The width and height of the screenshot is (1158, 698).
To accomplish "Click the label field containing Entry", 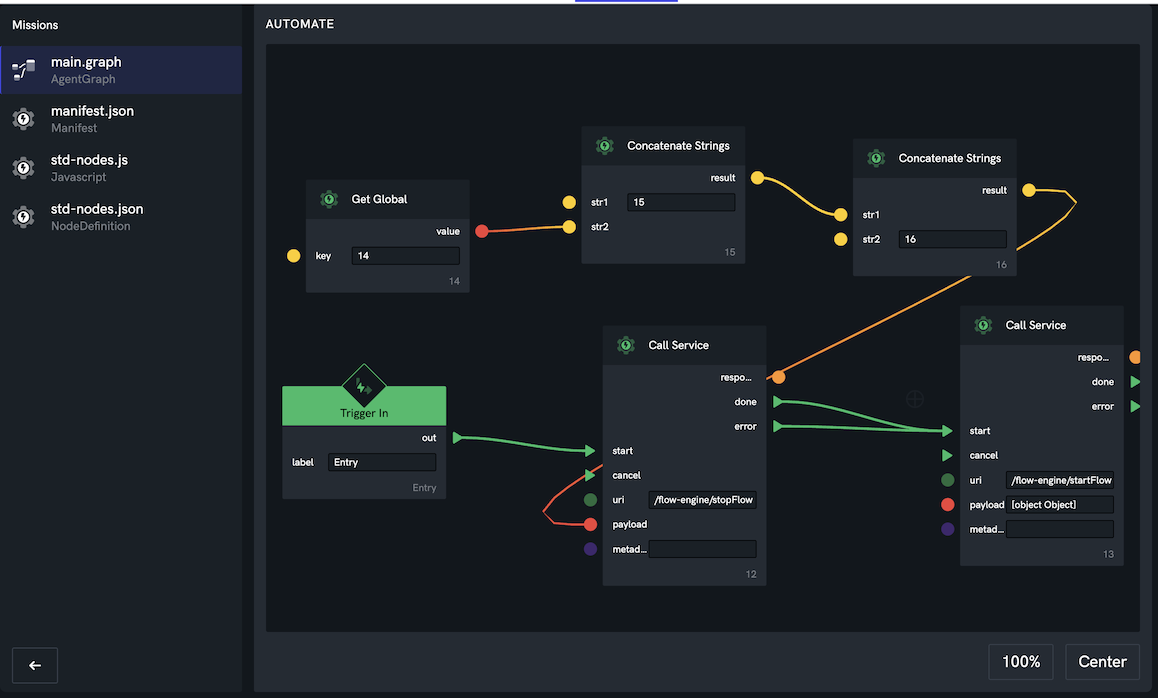I will click(382, 462).
